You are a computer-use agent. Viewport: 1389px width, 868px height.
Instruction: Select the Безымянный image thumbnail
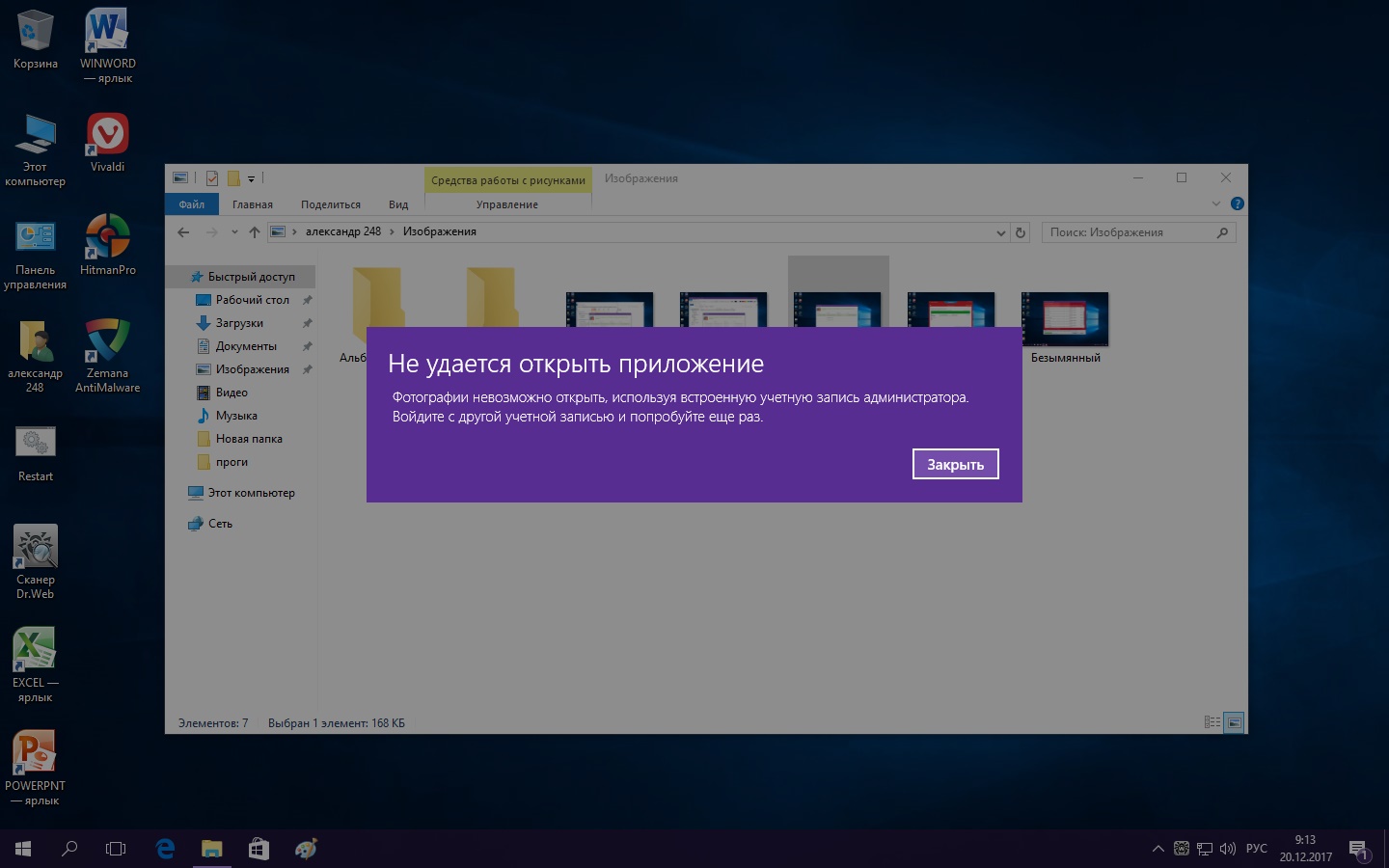click(x=1065, y=320)
